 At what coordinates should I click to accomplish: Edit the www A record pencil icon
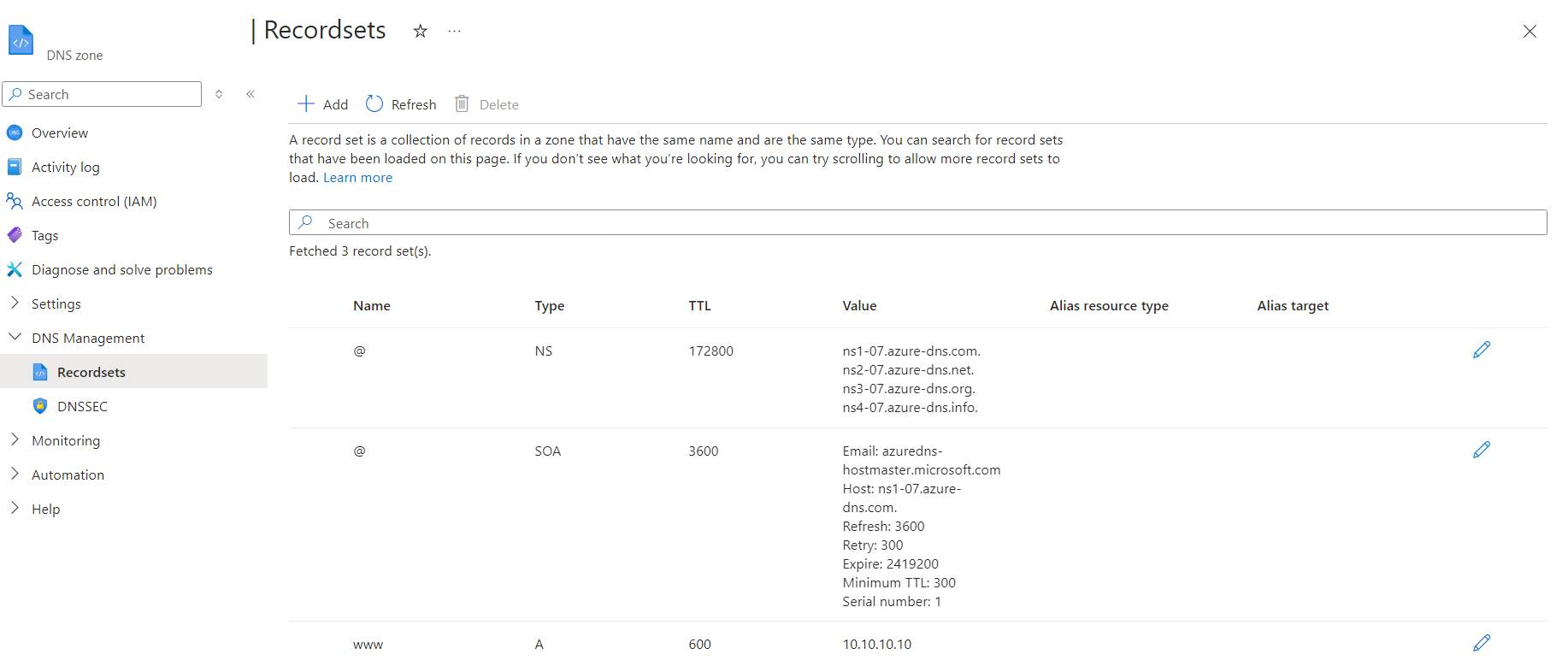click(1482, 643)
